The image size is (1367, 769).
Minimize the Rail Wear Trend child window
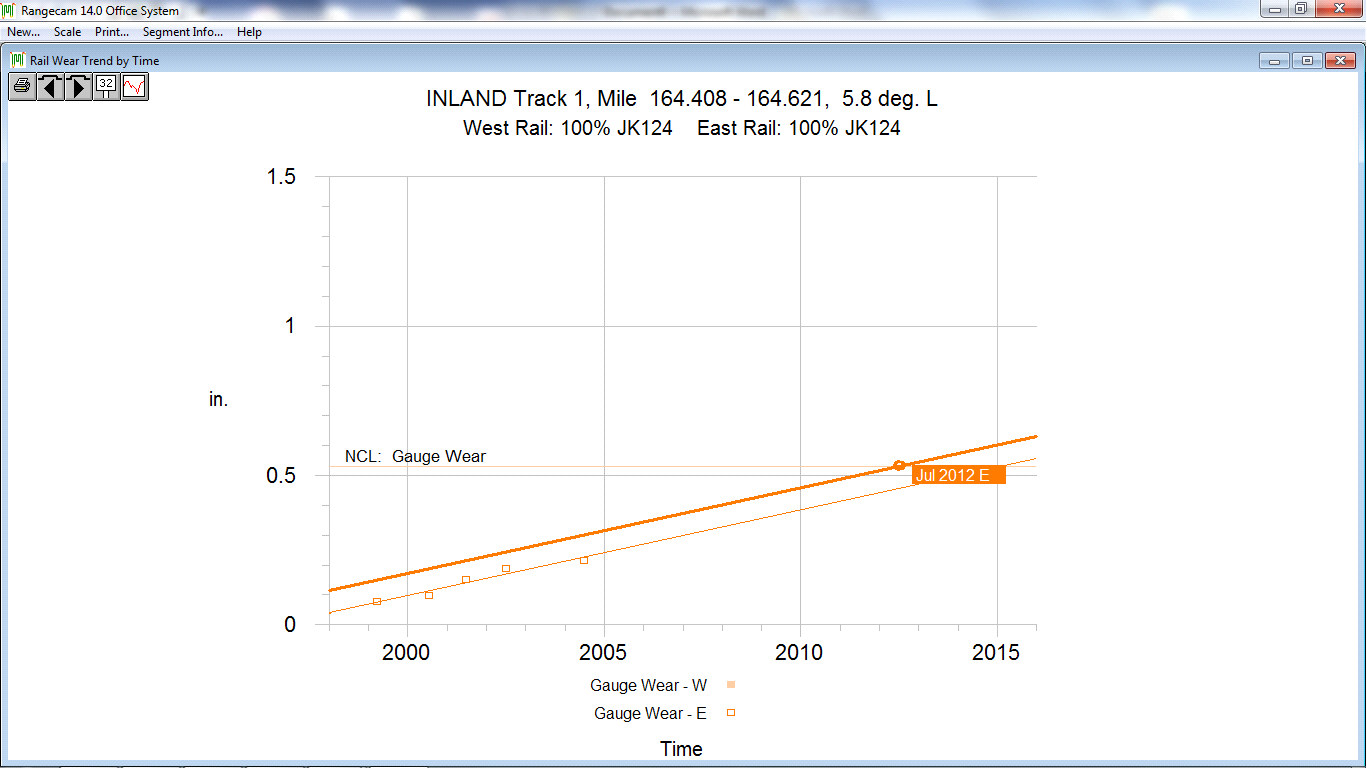click(1275, 61)
